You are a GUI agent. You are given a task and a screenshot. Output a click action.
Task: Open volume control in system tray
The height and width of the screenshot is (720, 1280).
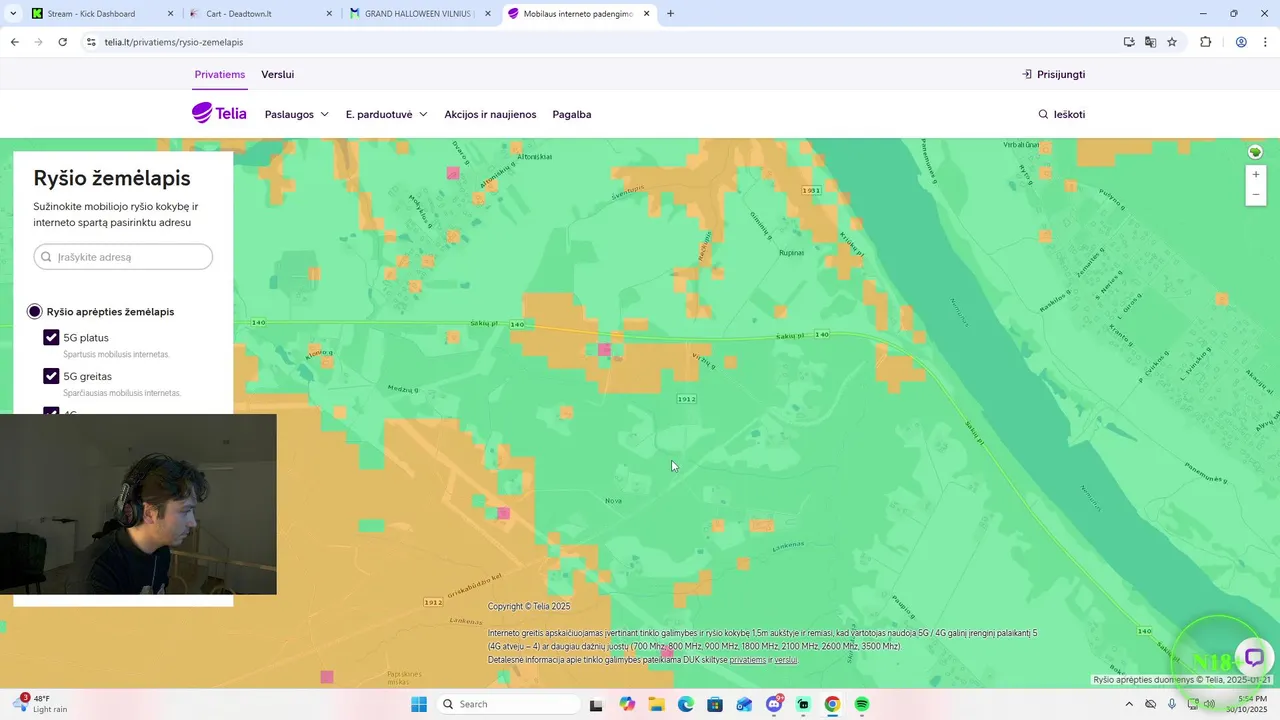[1210, 704]
